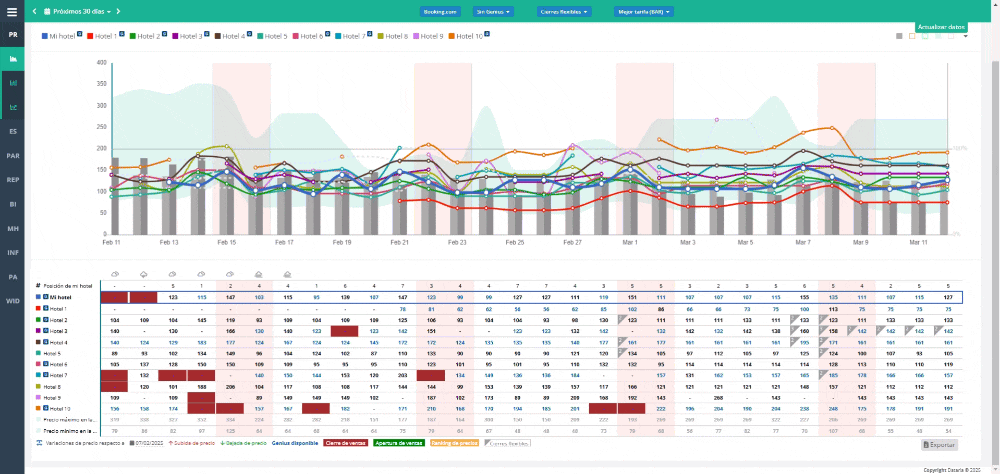The width and height of the screenshot is (1000, 474).
Task: Open the ES sidebar section
Action: 12,131
